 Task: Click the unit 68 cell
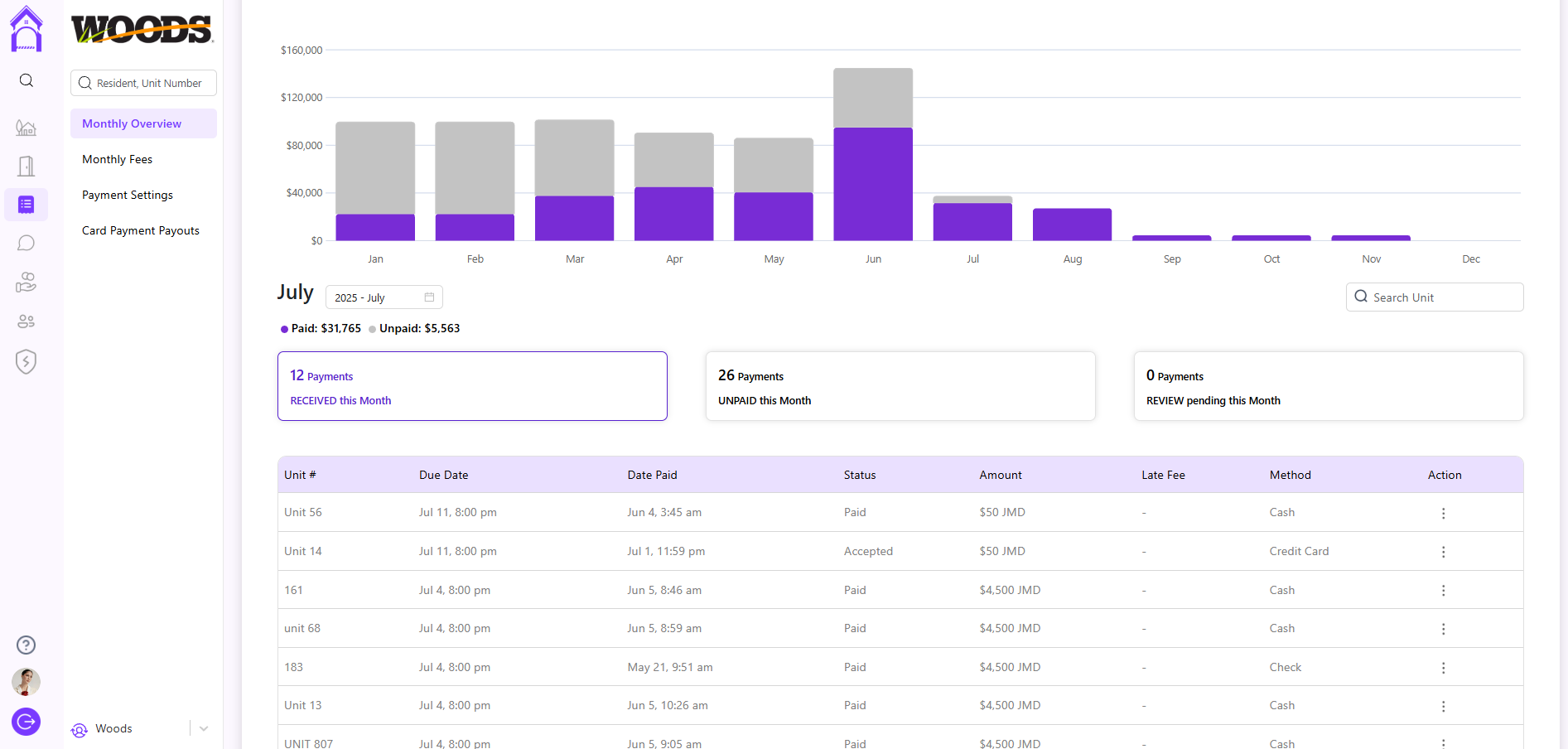[302, 628]
